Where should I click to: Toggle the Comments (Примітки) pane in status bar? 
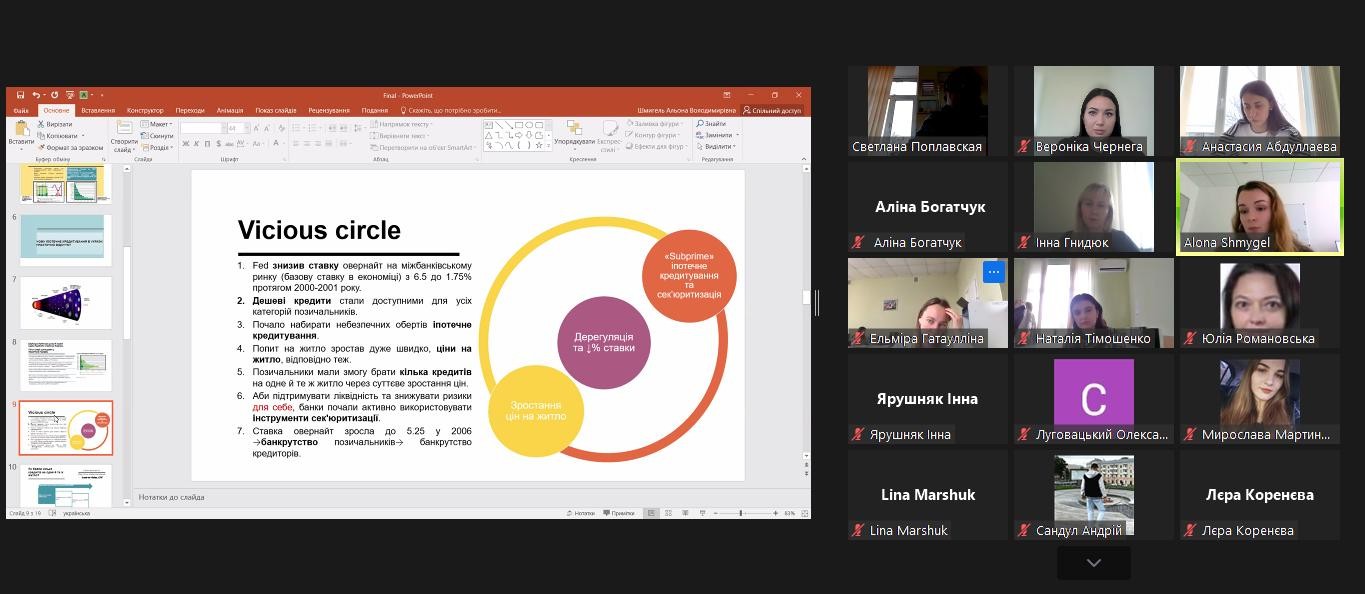(618, 513)
